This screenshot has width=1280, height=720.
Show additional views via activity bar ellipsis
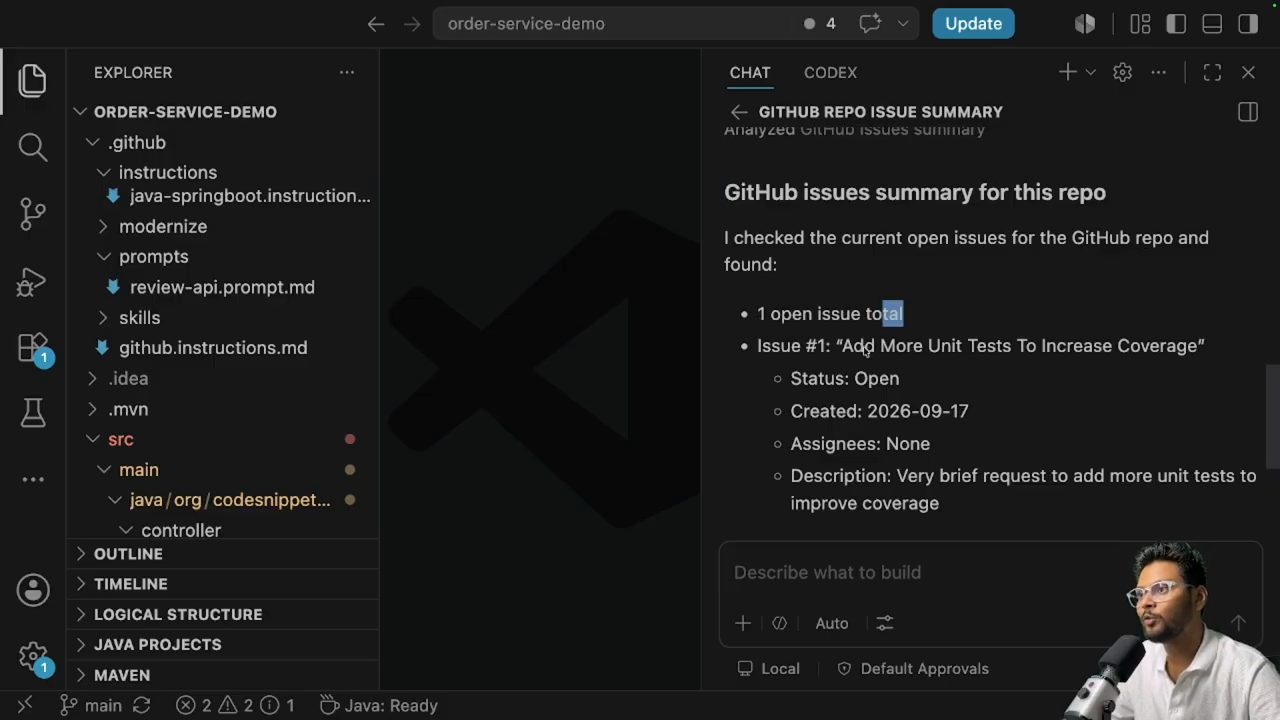(33, 479)
